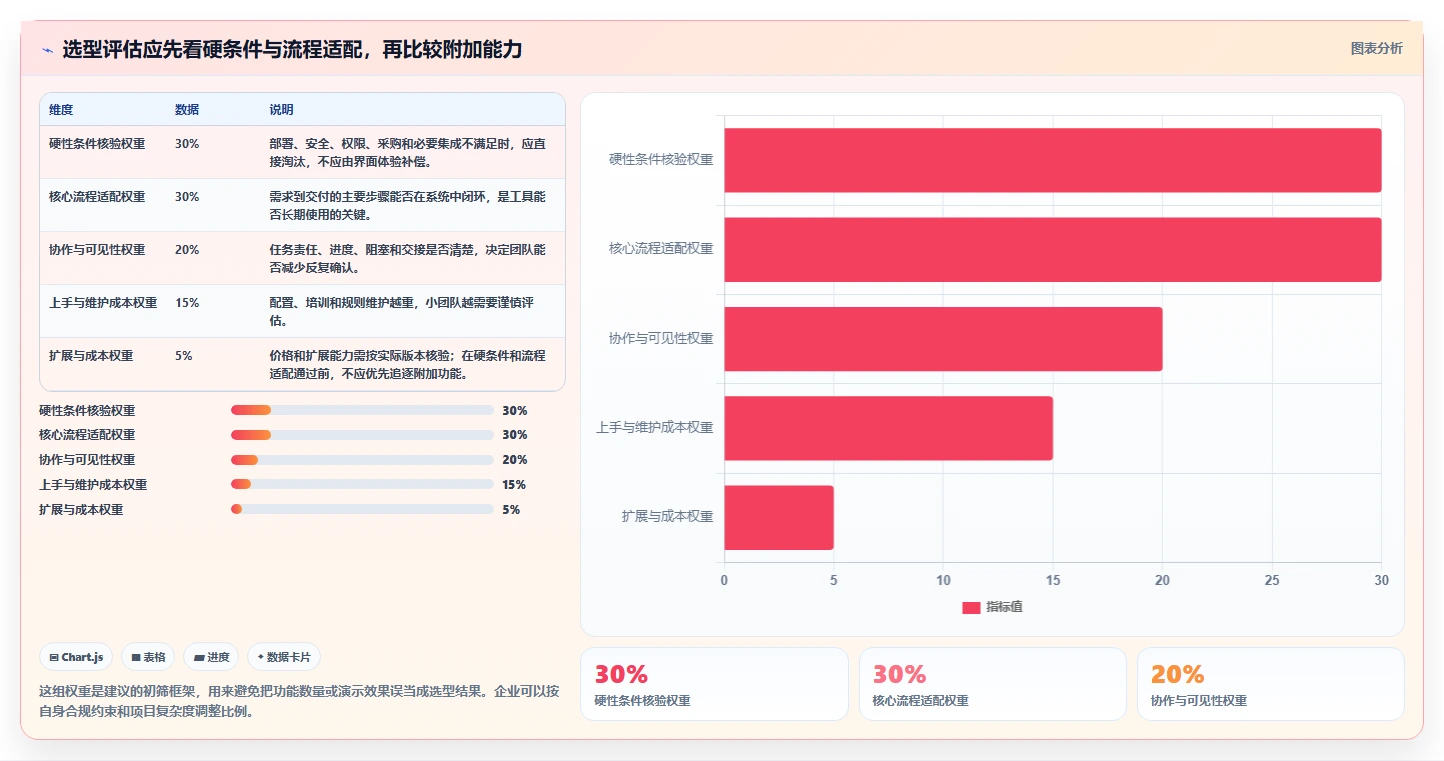1444x761 pixels.
Task: Open the 20% 协作与可见性权重 data card
Action: coord(1270,684)
